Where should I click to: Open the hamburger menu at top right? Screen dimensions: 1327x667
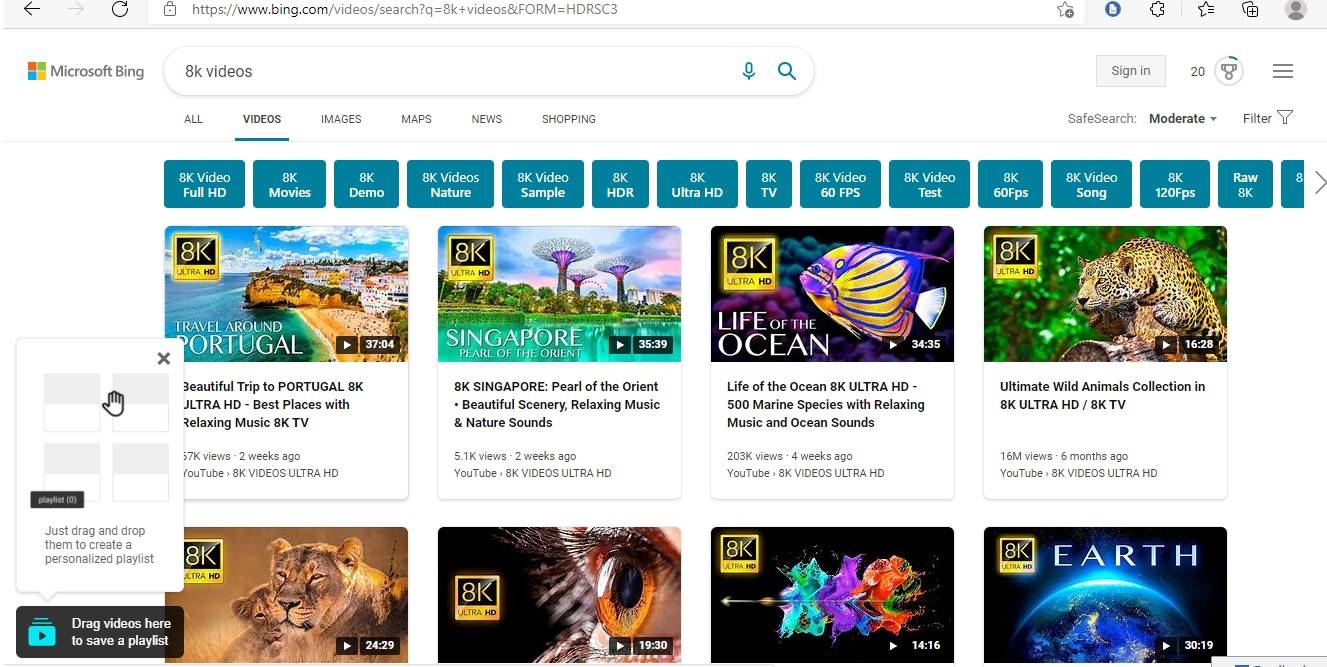pyautogui.click(x=1283, y=70)
